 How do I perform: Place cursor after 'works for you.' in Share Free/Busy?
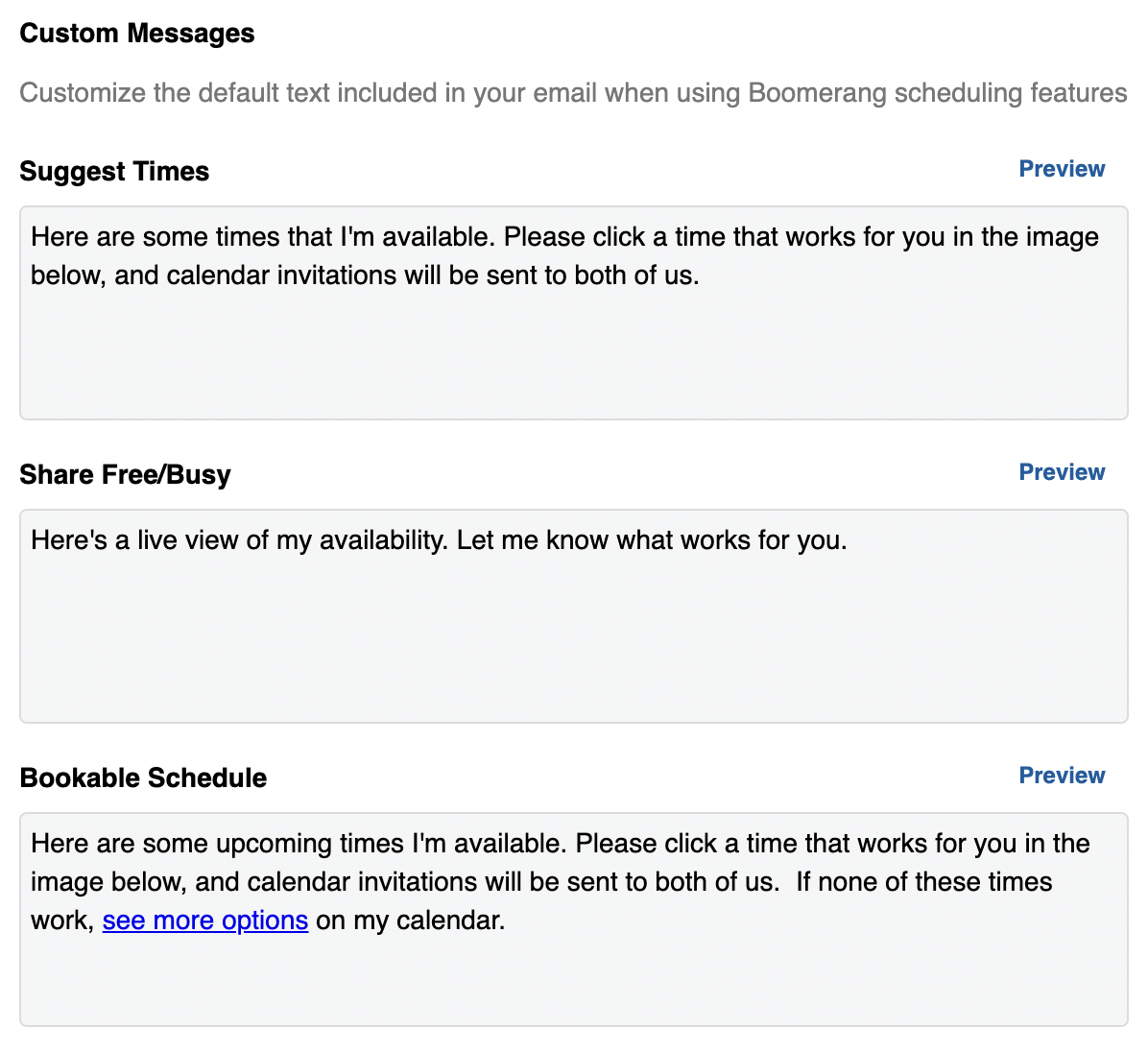click(x=849, y=540)
